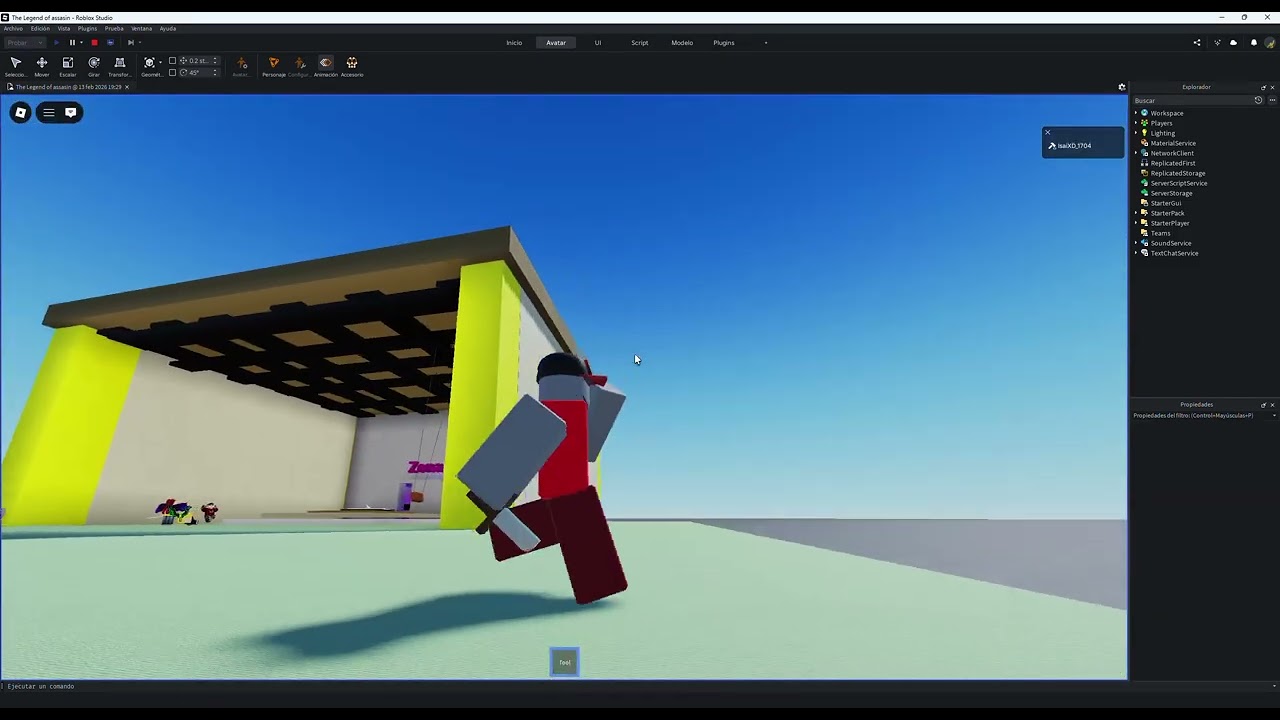Pause the running playtest
The image size is (1280, 720).
tap(72, 42)
